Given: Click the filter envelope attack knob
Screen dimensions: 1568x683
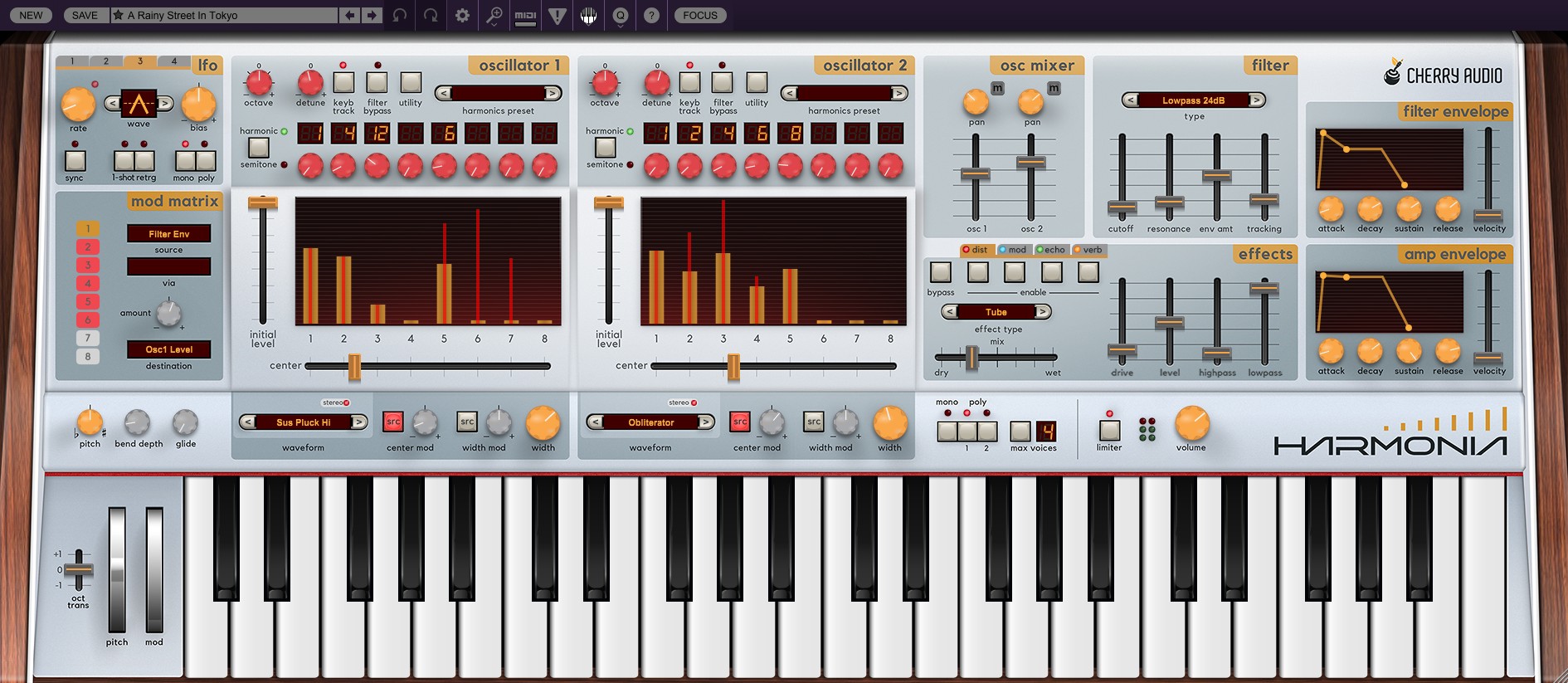Looking at the screenshot, I should tap(1331, 208).
